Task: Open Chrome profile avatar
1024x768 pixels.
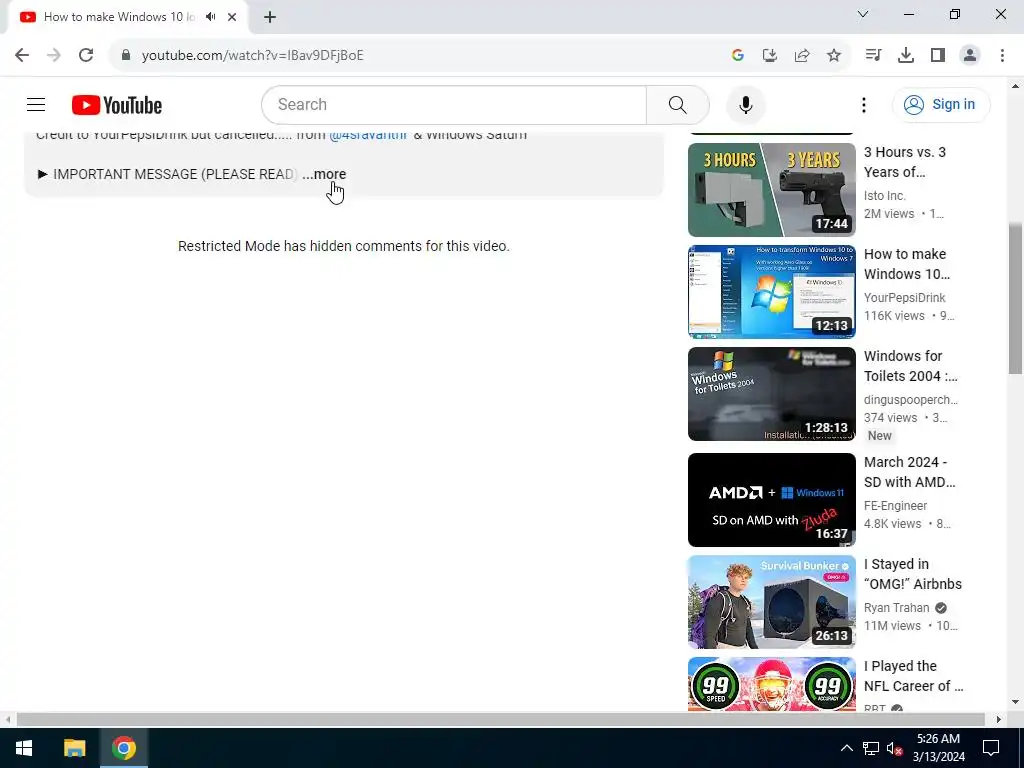Action: (970, 56)
